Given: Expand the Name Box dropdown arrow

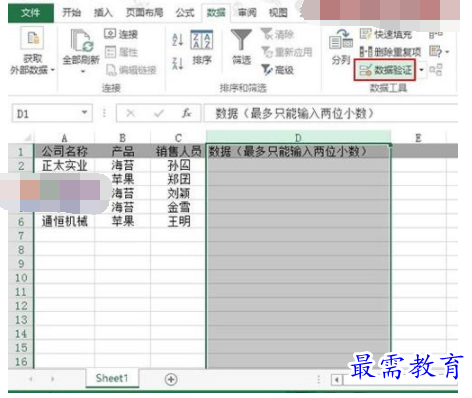Looking at the screenshot, I should (85, 113).
